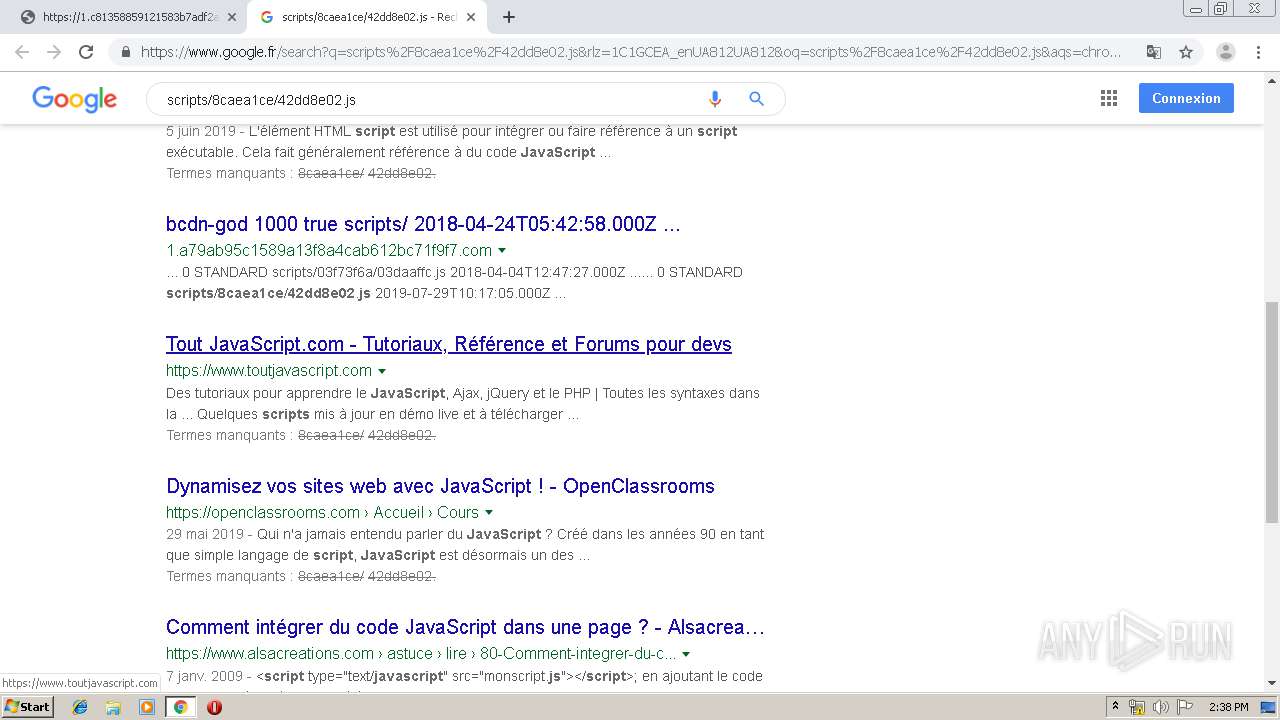Open the Chrome profile avatar
Screen dimensions: 1280x720
point(1225,52)
